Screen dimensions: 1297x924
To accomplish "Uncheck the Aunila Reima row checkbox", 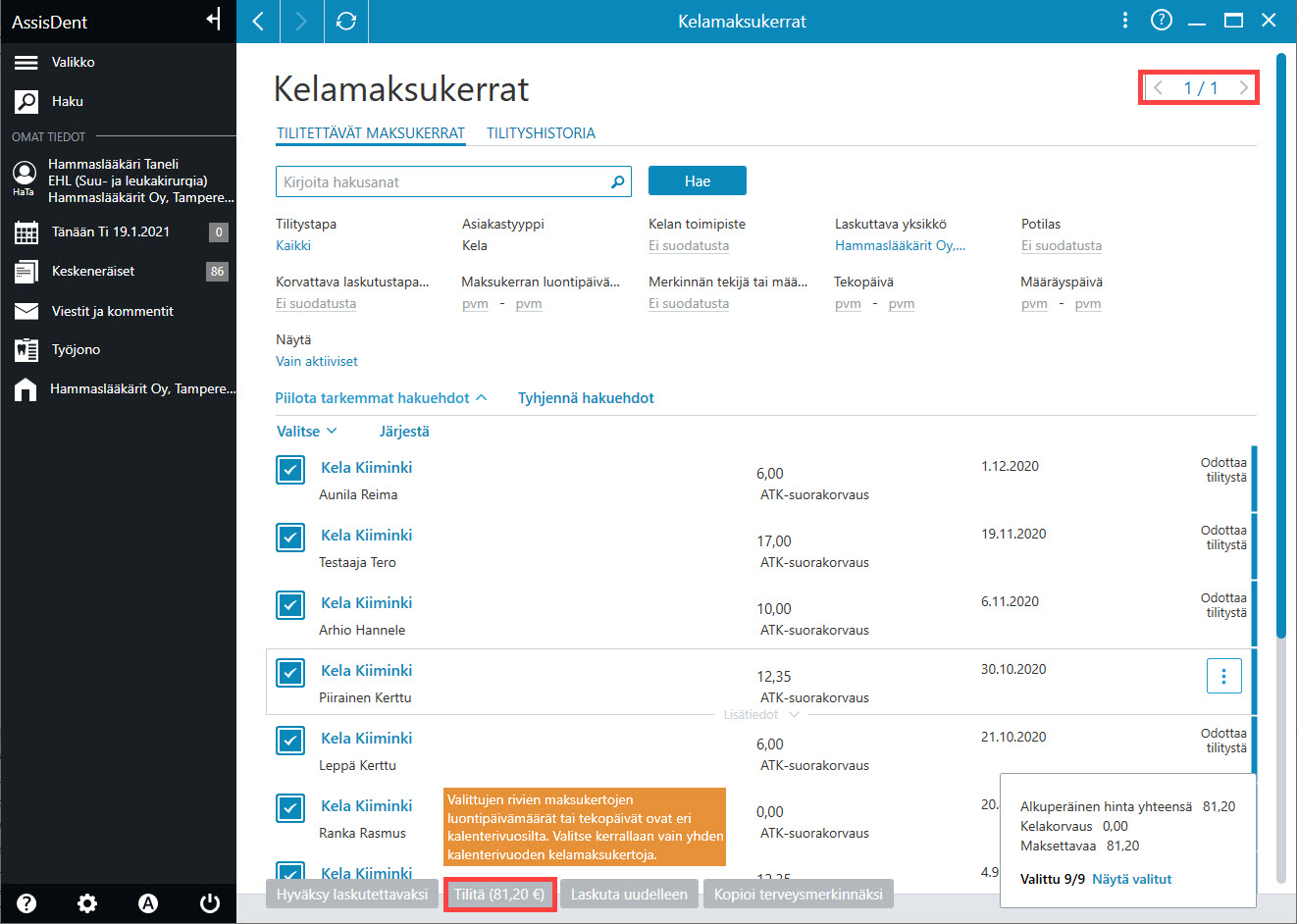I will tap(290, 470).
